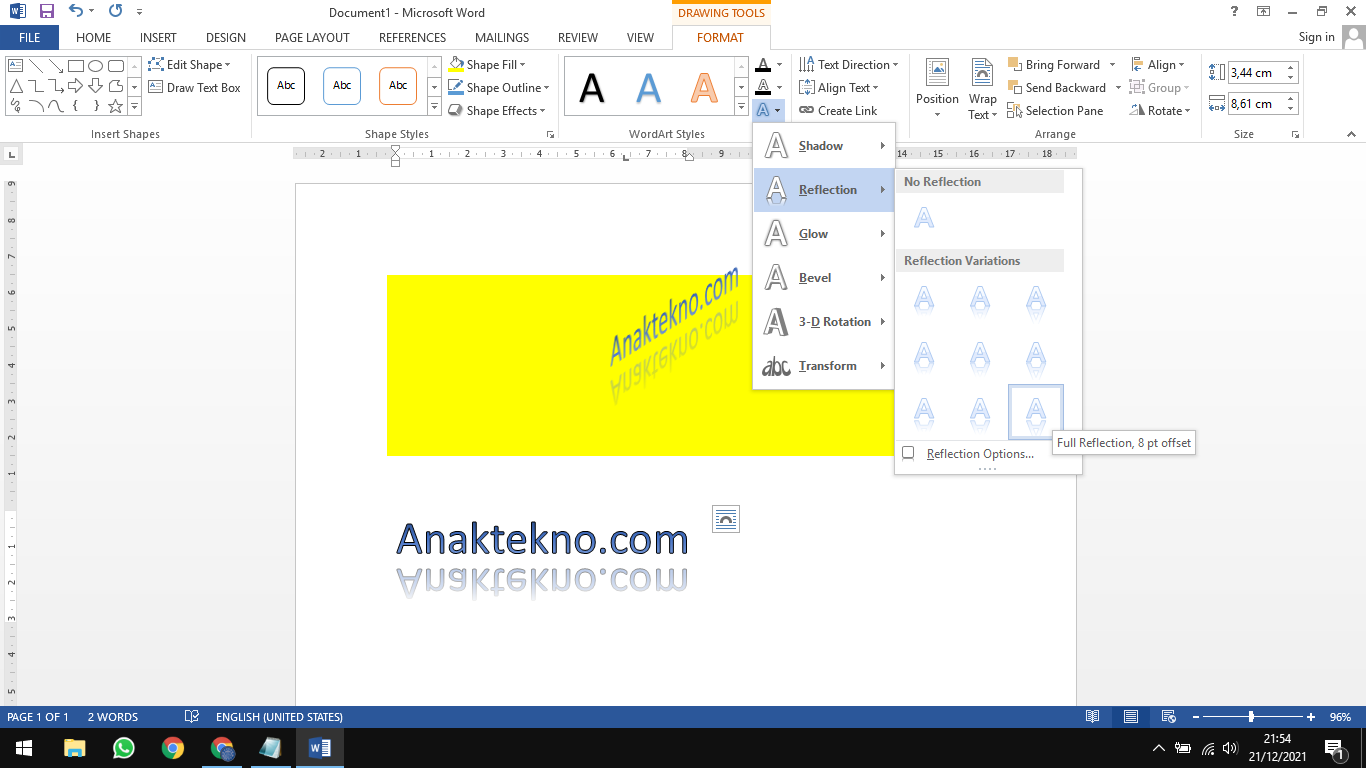Switch to the INSERT tab
Viewport: 1366px width, 768px height.
158,38
